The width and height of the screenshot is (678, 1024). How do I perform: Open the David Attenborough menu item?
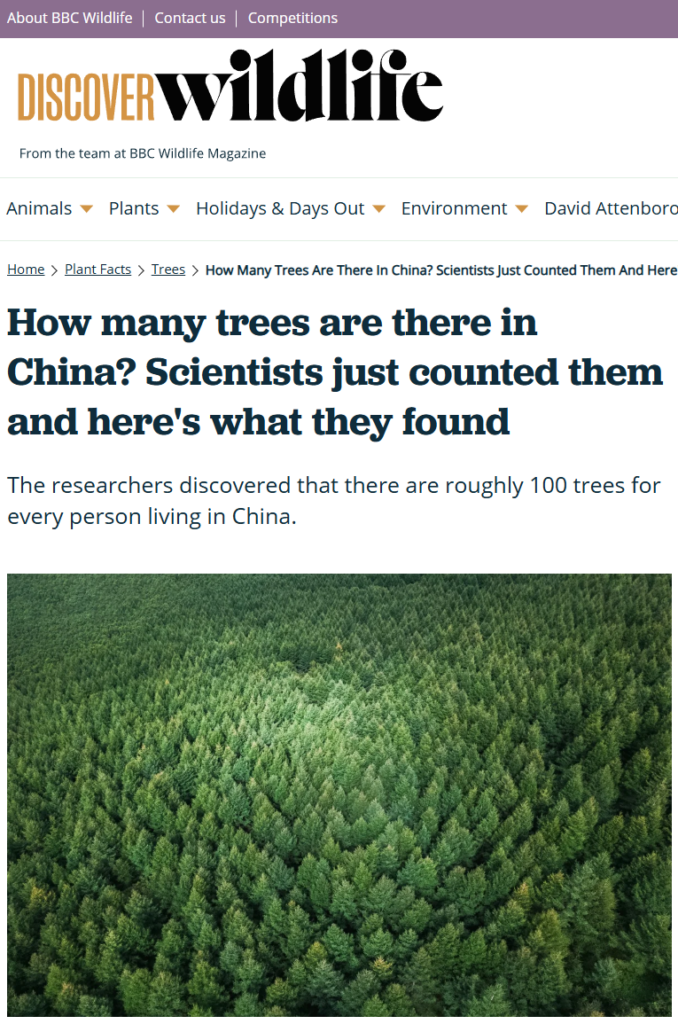(610, 208)
